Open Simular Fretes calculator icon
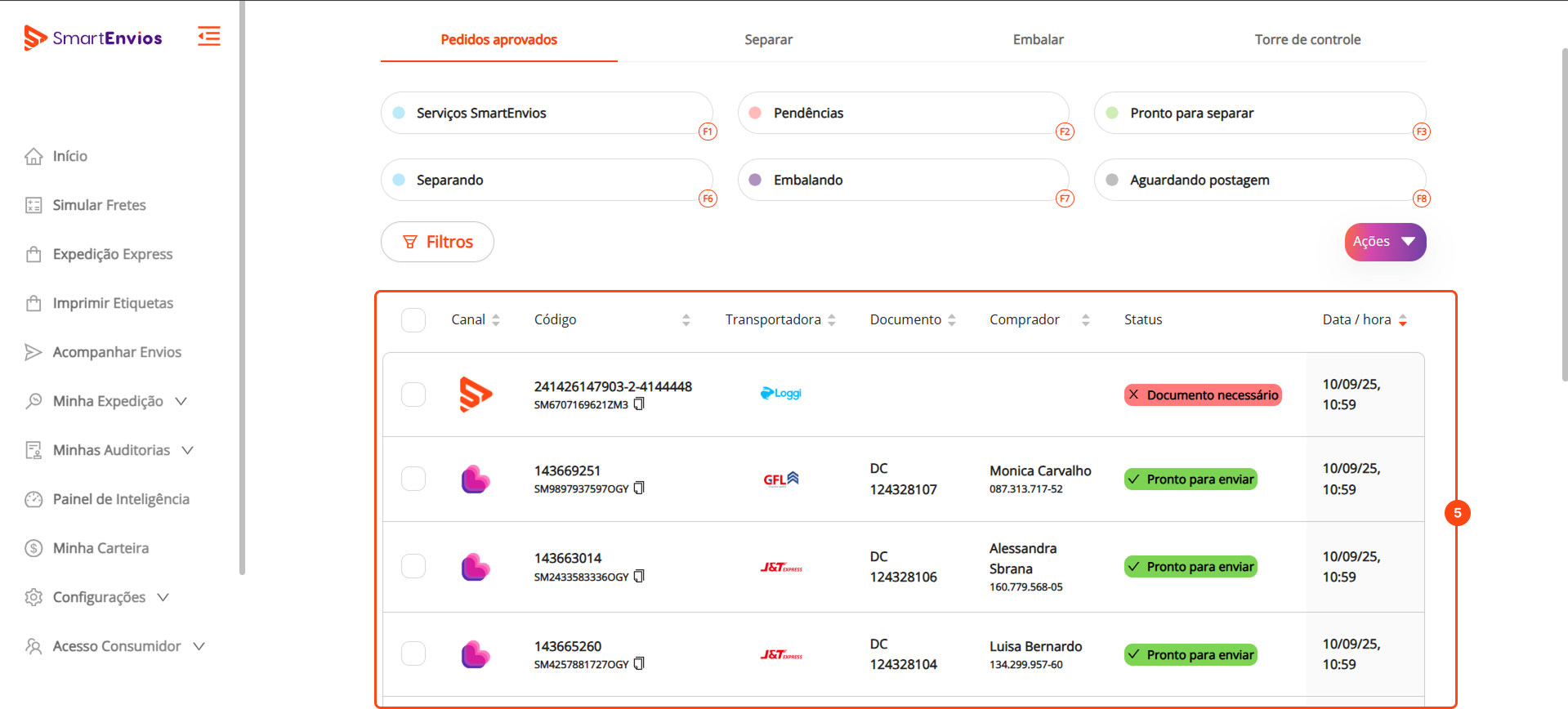This screenshot has width=1568, height=709. click(x=34, y=205)
